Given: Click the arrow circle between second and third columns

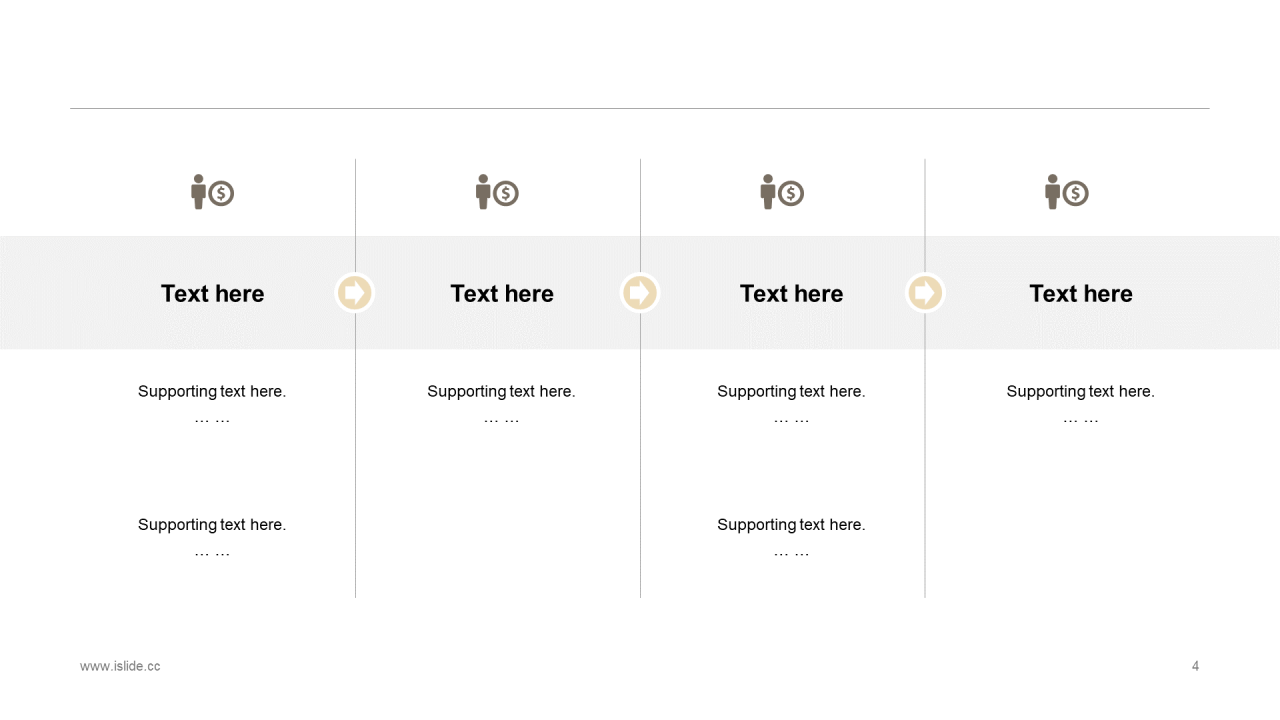Looking at the screenshot, I should [640, 293].
